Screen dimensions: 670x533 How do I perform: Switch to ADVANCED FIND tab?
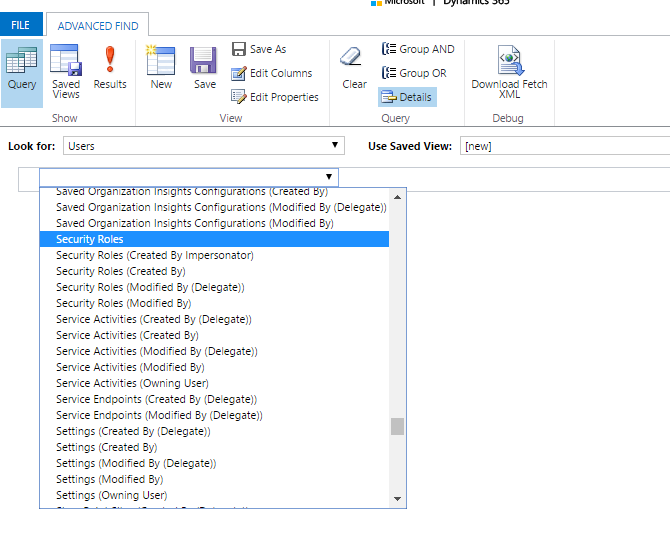pos(98,26)
